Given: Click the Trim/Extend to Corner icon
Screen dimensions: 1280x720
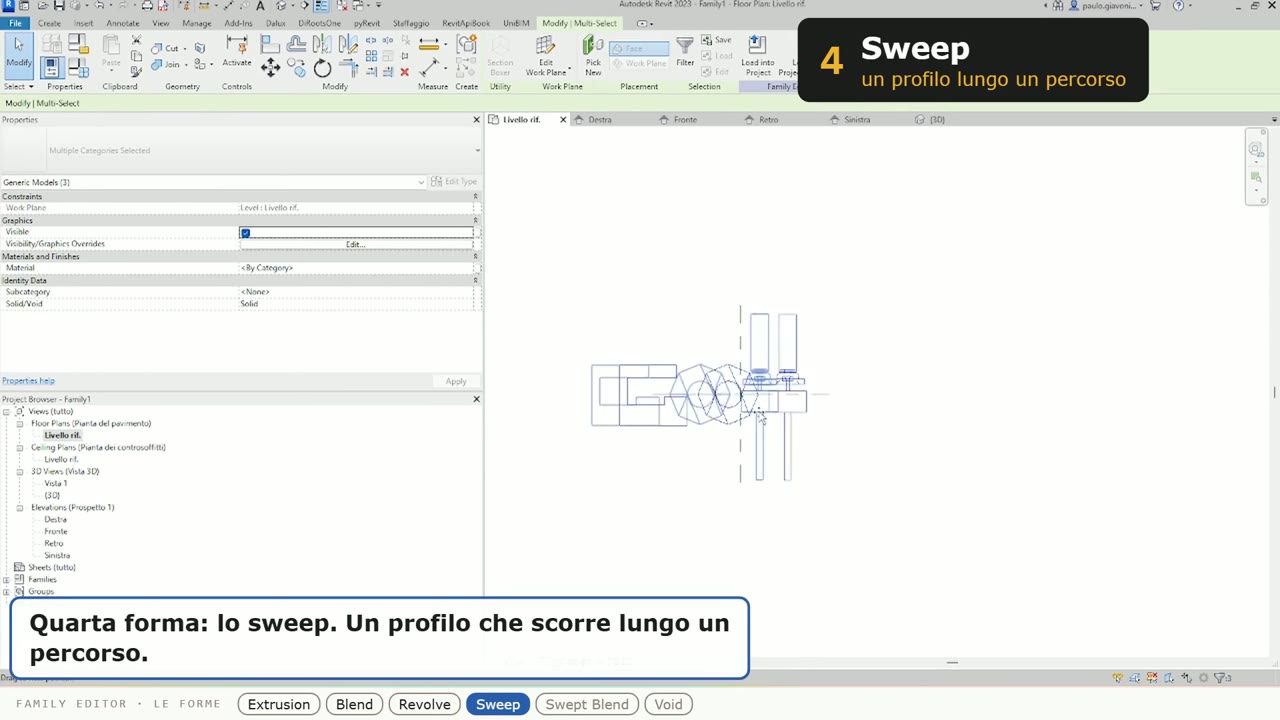Looking at the screenshot, I should pyautogui.click(x=348, y=67).
